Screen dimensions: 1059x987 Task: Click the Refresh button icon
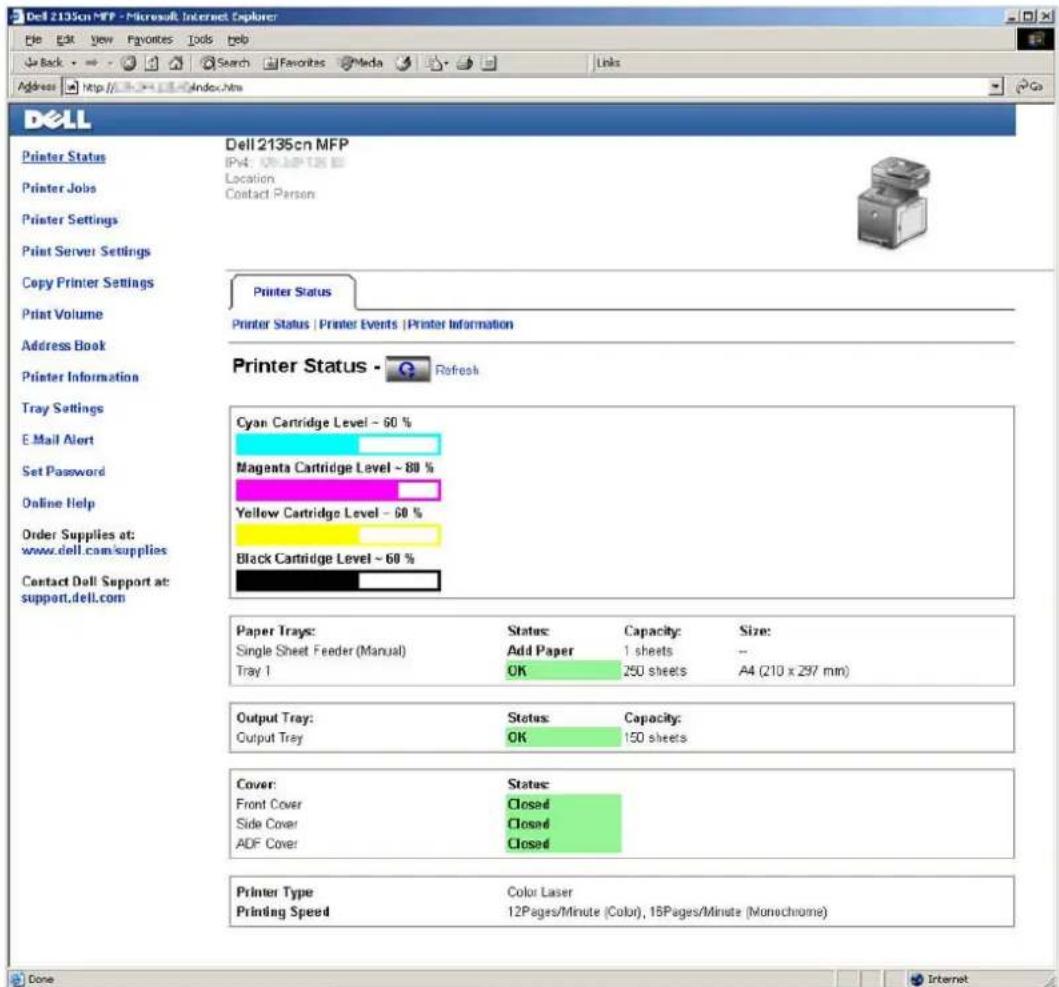point(407,369)
